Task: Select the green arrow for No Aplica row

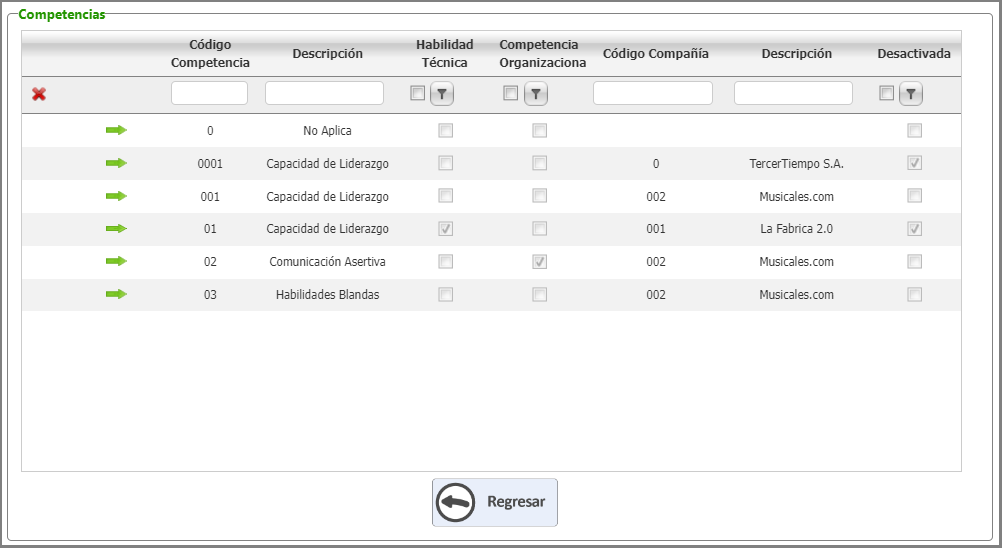Action: pyautogui.click(x=116, y=130)
